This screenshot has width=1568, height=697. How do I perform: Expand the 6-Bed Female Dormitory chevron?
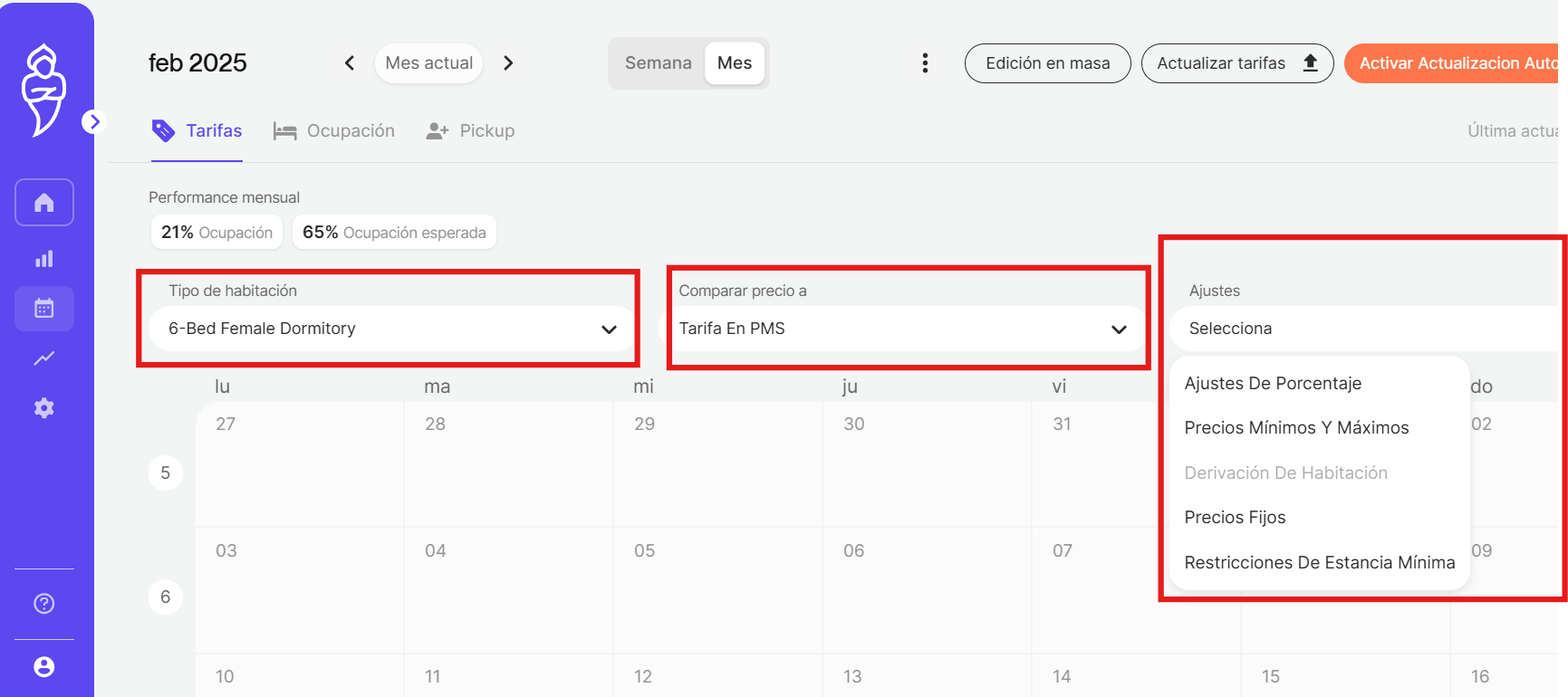coord(610,329)
